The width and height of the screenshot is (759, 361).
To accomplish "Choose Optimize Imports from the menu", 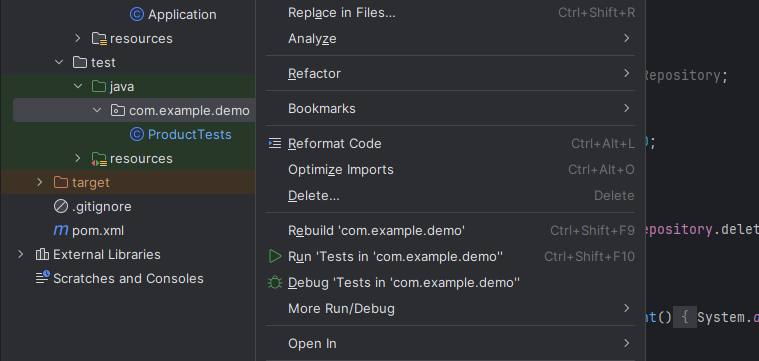I will [x=450, y=170].
